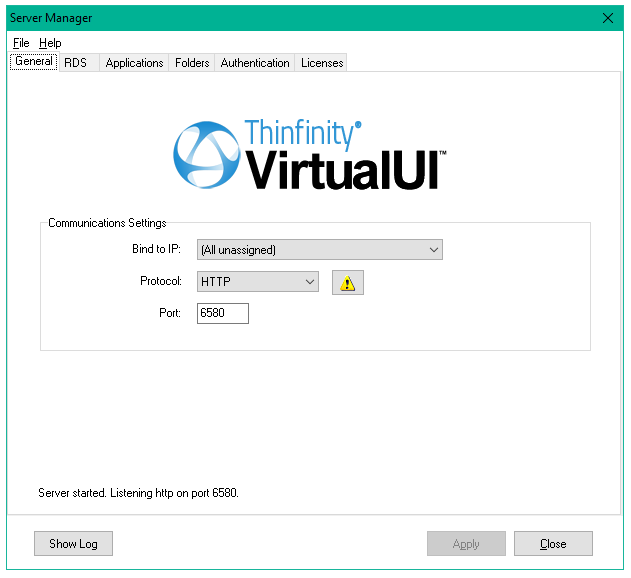
Task: Go to the Authentication tab
Action: (255, 63)
